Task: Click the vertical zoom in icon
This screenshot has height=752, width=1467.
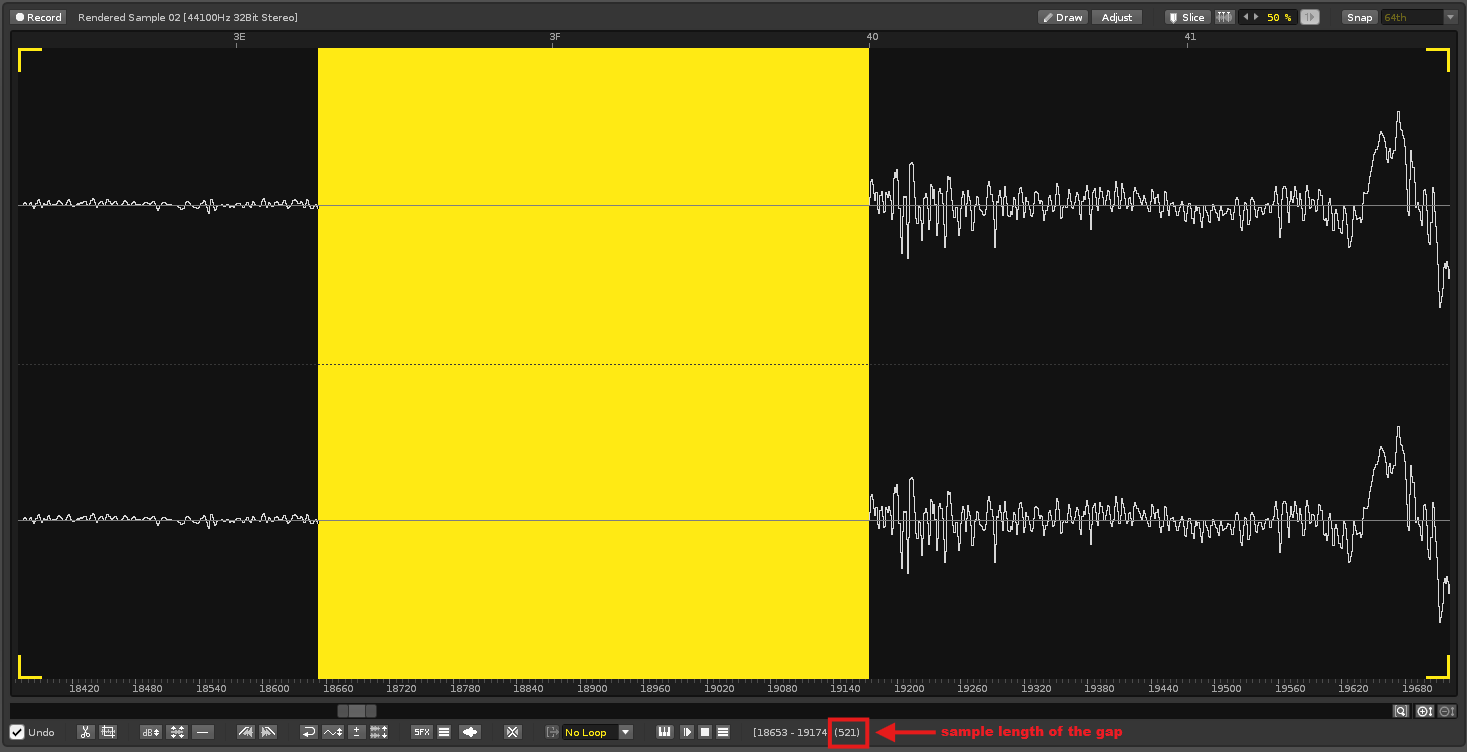Action: click(1425, 711)
